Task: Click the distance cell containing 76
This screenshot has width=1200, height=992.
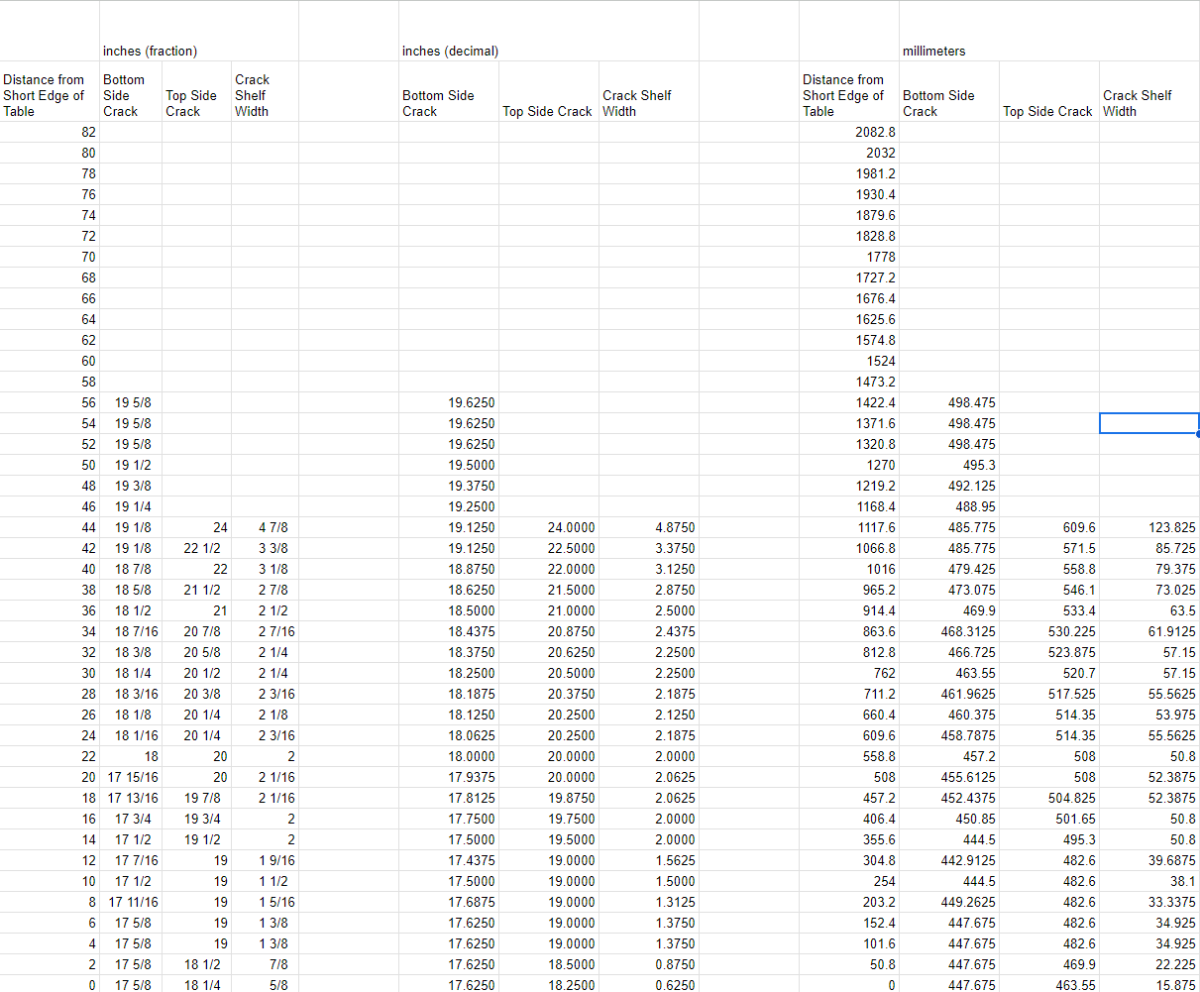Action: (49, 195)
